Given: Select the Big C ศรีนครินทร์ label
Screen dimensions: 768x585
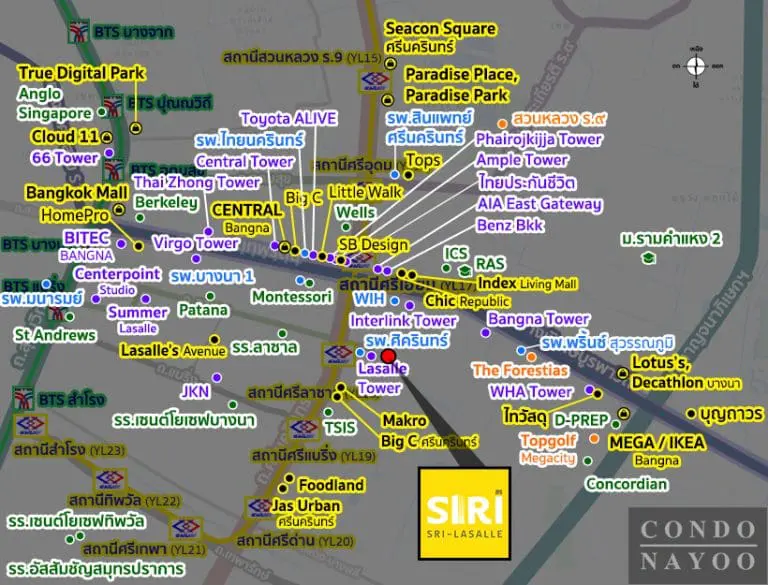Looking at the screenshot, I should tap(429, 441).
